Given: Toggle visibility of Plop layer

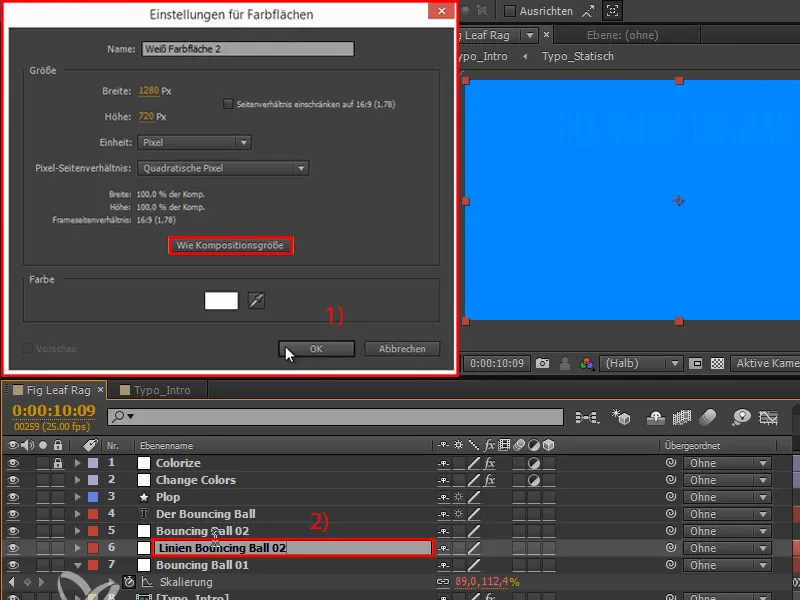Looking at the screenshot, I should (x=13, y=497).
